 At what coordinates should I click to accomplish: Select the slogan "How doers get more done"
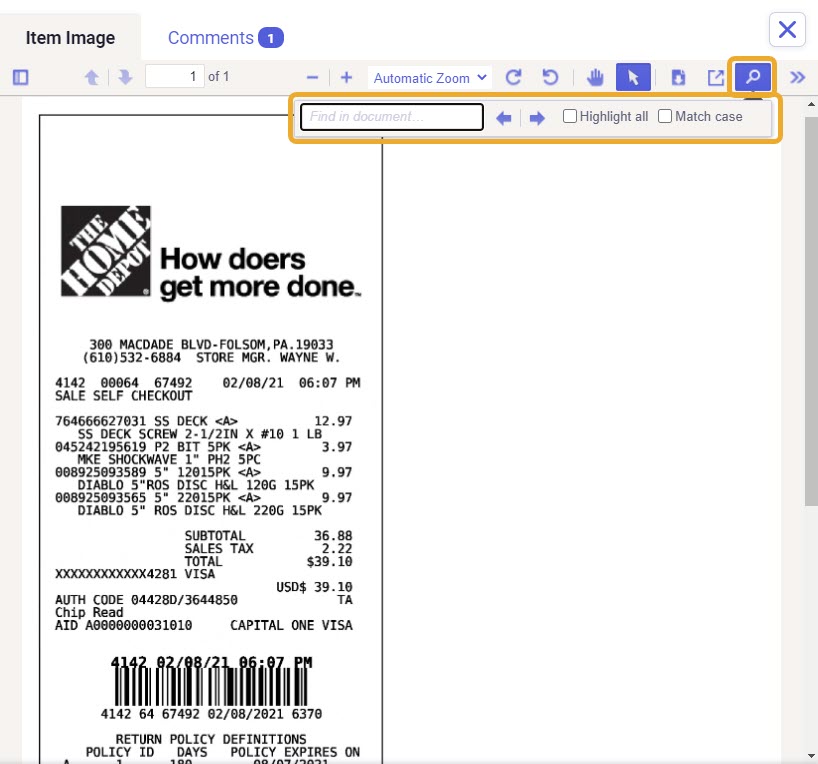click(x=260, y=273)
